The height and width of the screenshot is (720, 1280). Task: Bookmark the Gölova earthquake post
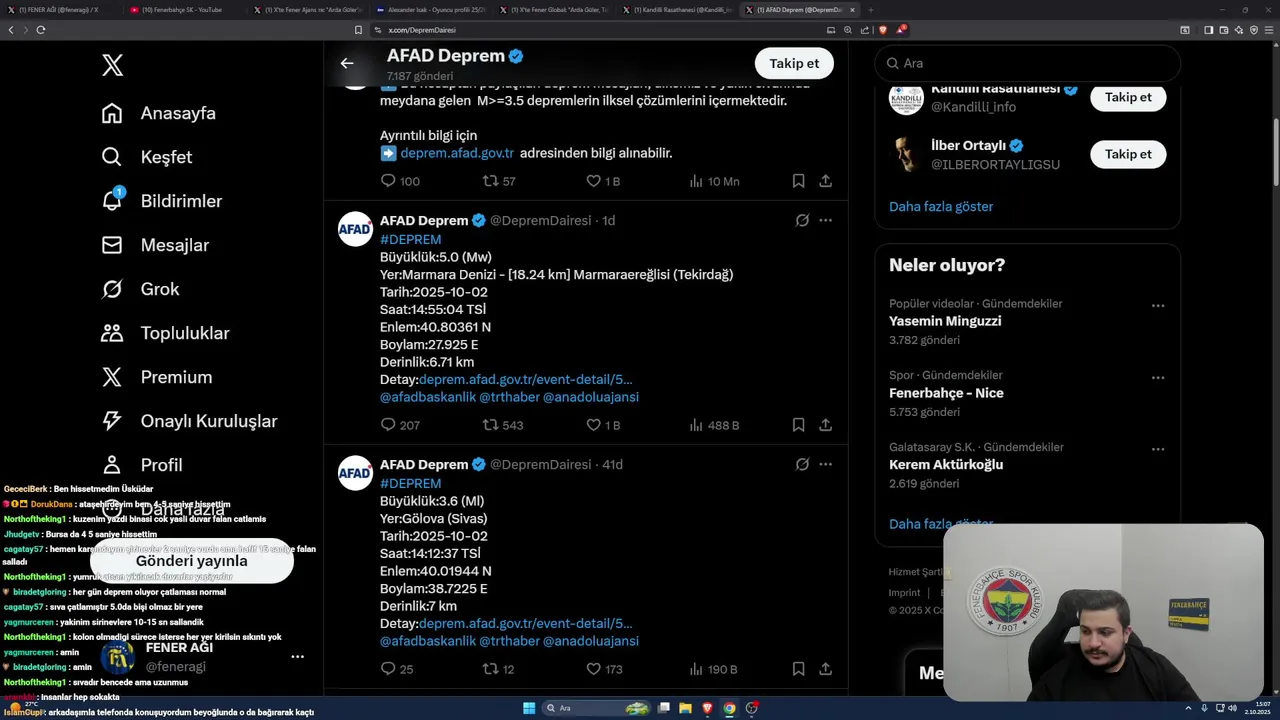click(x=798, y=669)
